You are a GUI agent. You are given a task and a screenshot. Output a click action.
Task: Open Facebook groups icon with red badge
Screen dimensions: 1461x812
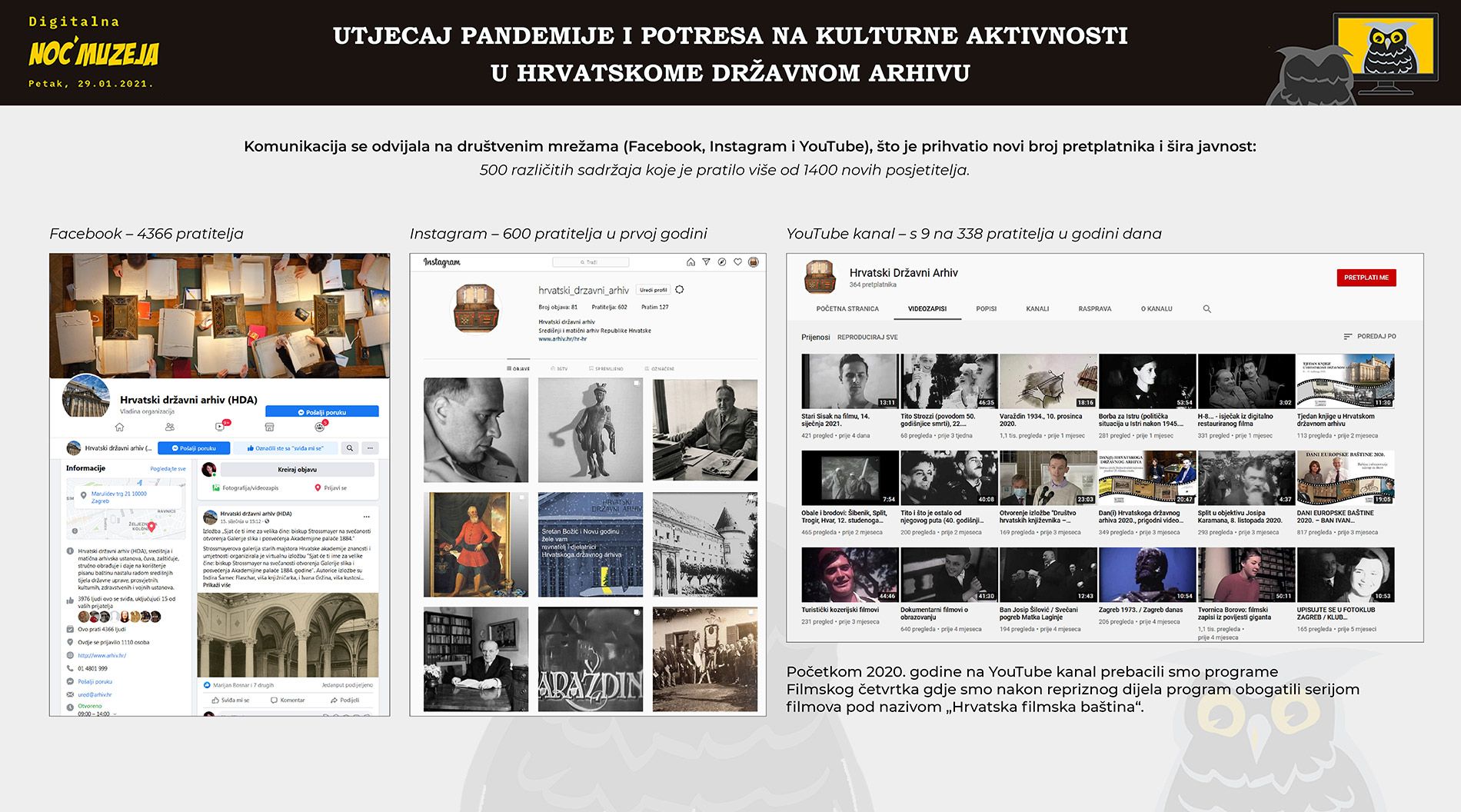pyautogui.click(x=320, y=427)
